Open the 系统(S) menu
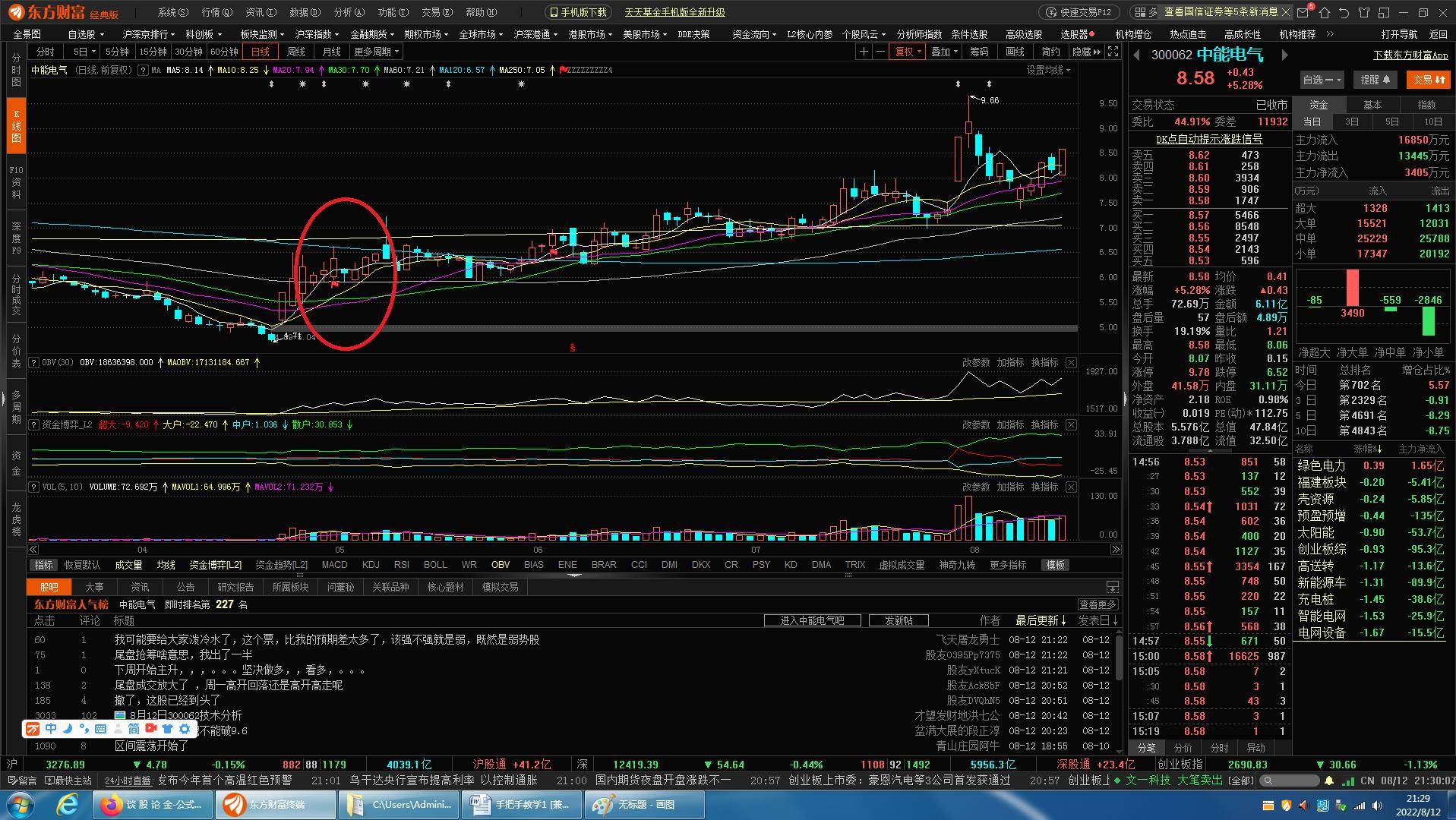 [172, 12]
